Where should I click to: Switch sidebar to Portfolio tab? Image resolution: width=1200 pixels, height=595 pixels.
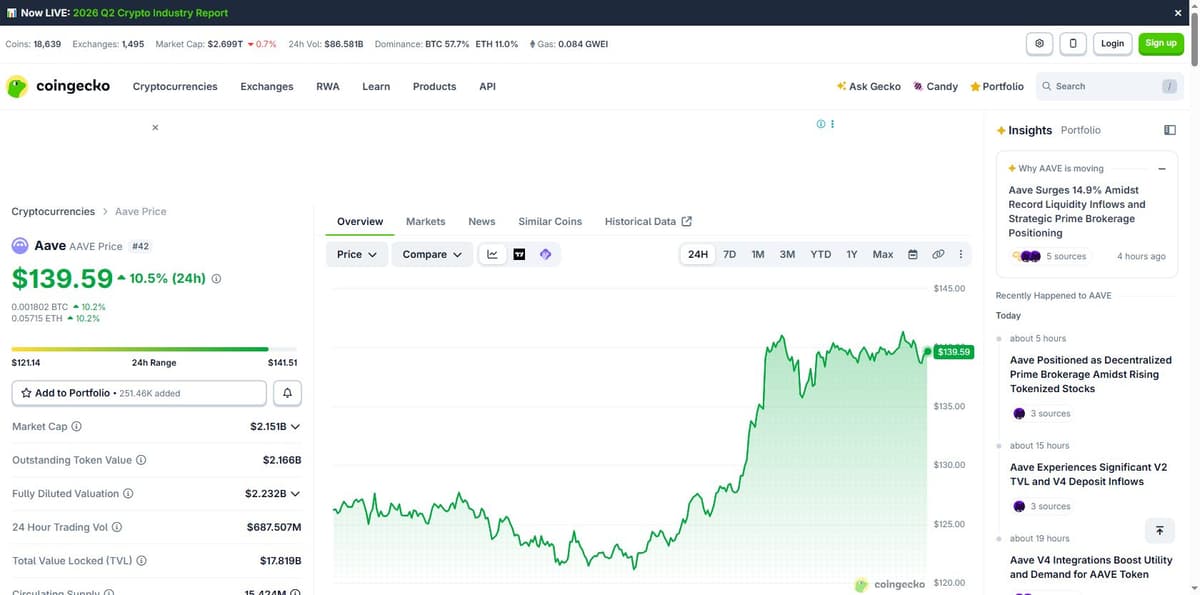1080,130
